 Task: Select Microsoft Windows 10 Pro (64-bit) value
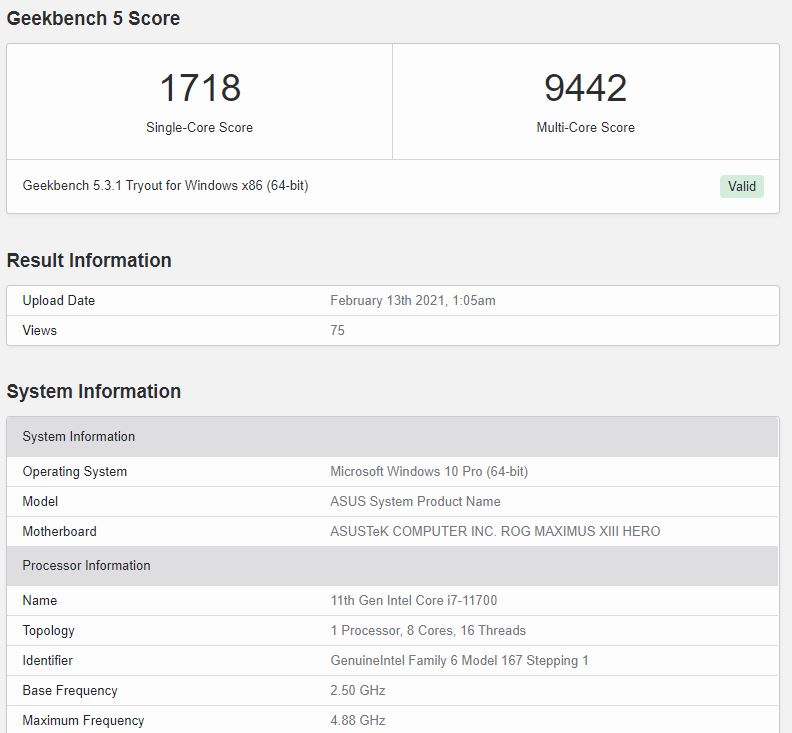pyautogui.click(x=429, y=471)
